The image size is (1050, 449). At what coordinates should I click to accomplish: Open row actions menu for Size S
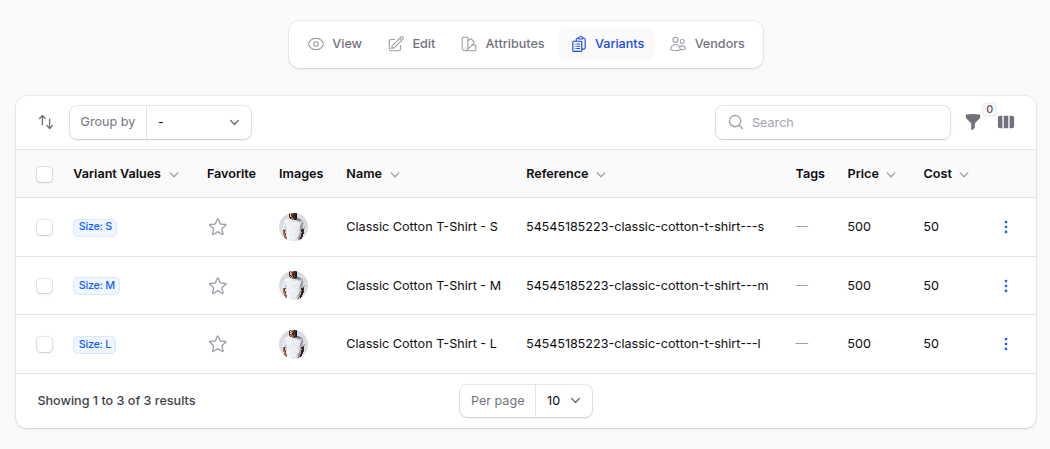coord(1005,227)
